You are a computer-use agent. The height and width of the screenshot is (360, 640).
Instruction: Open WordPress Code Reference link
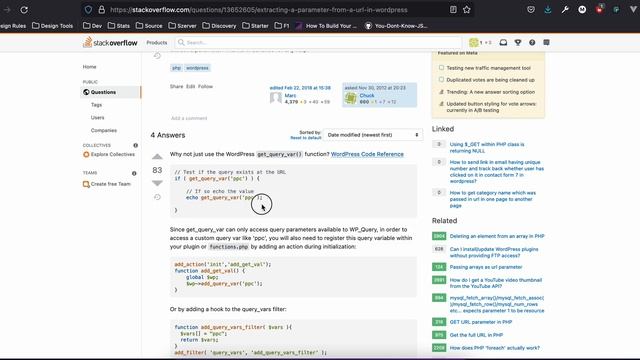(x=367, y=154)
